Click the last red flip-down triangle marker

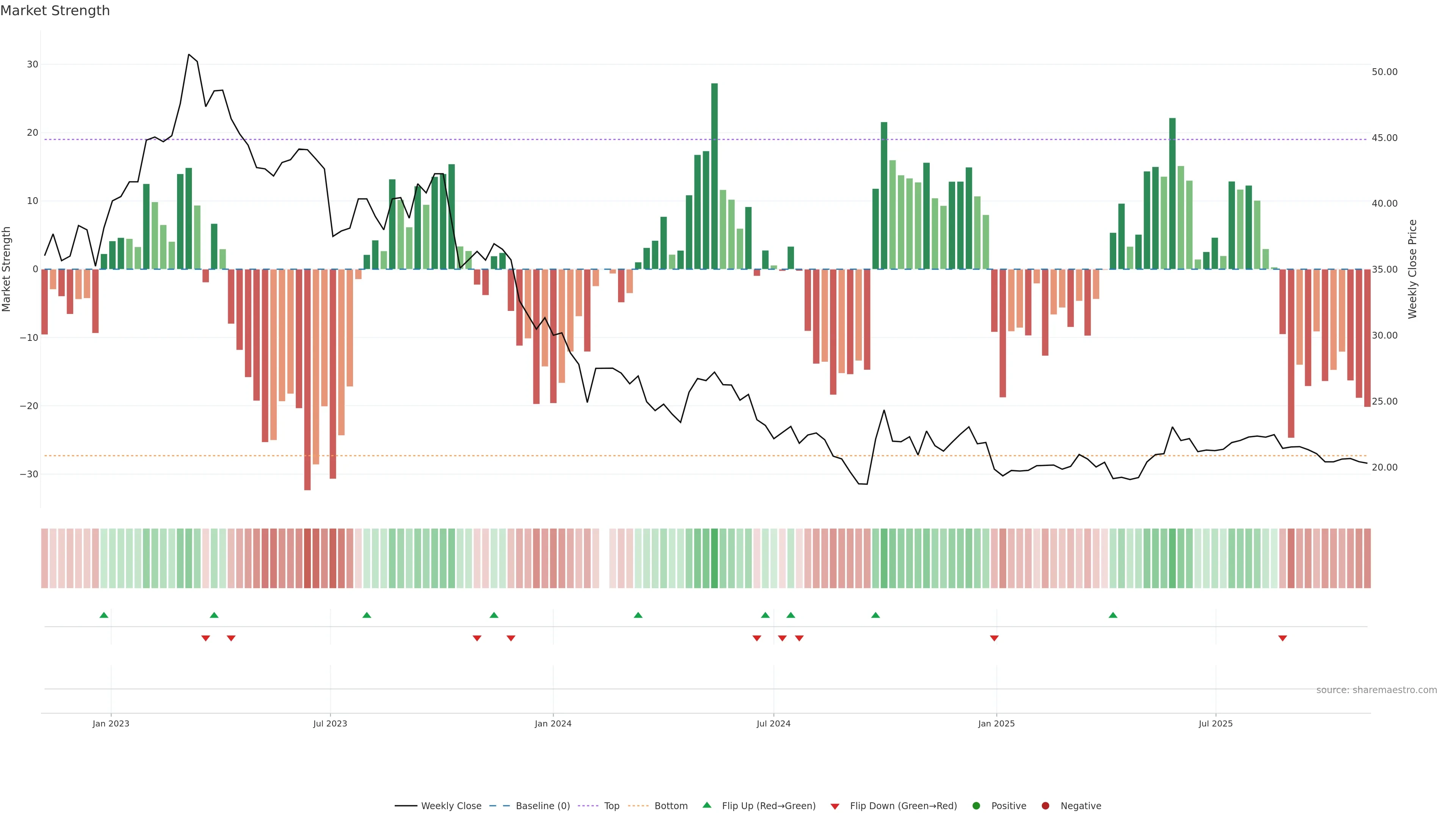1282,638
